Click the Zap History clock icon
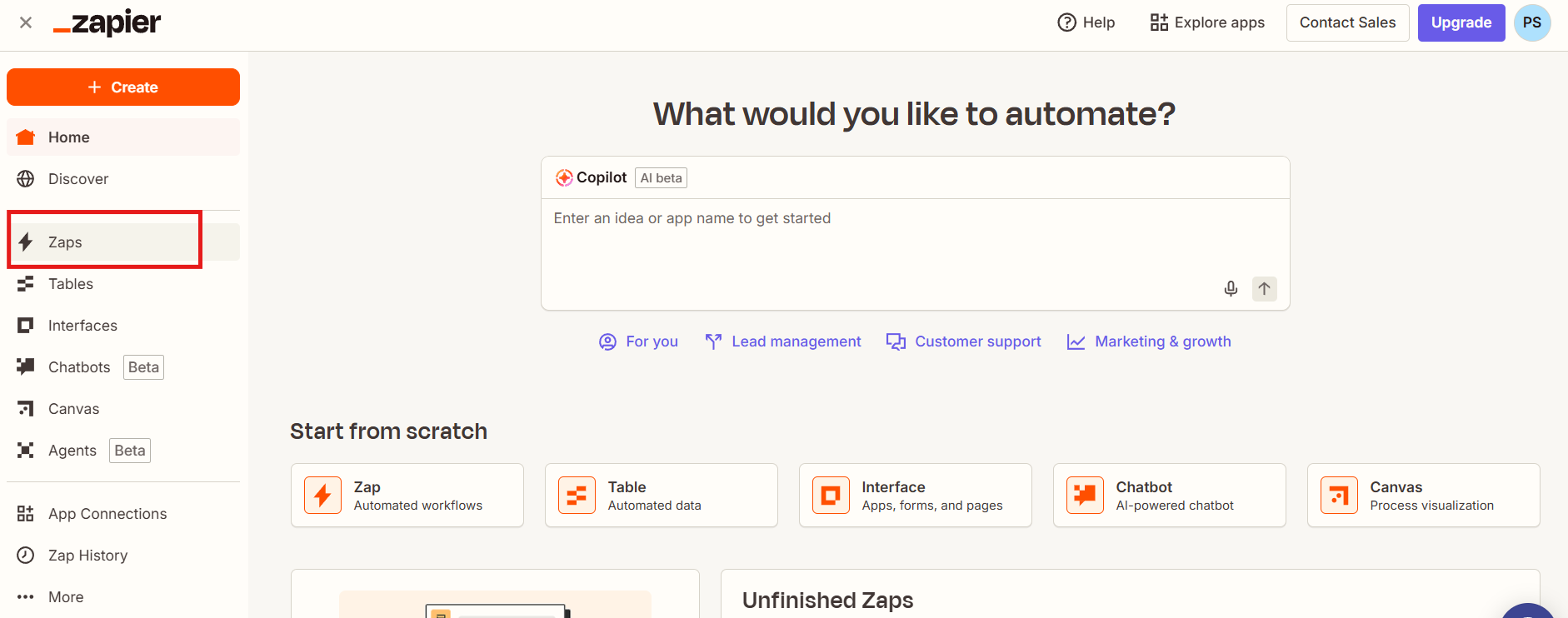Image resolution: width=1568 pixels, height=618 pixels. (26, 556)
